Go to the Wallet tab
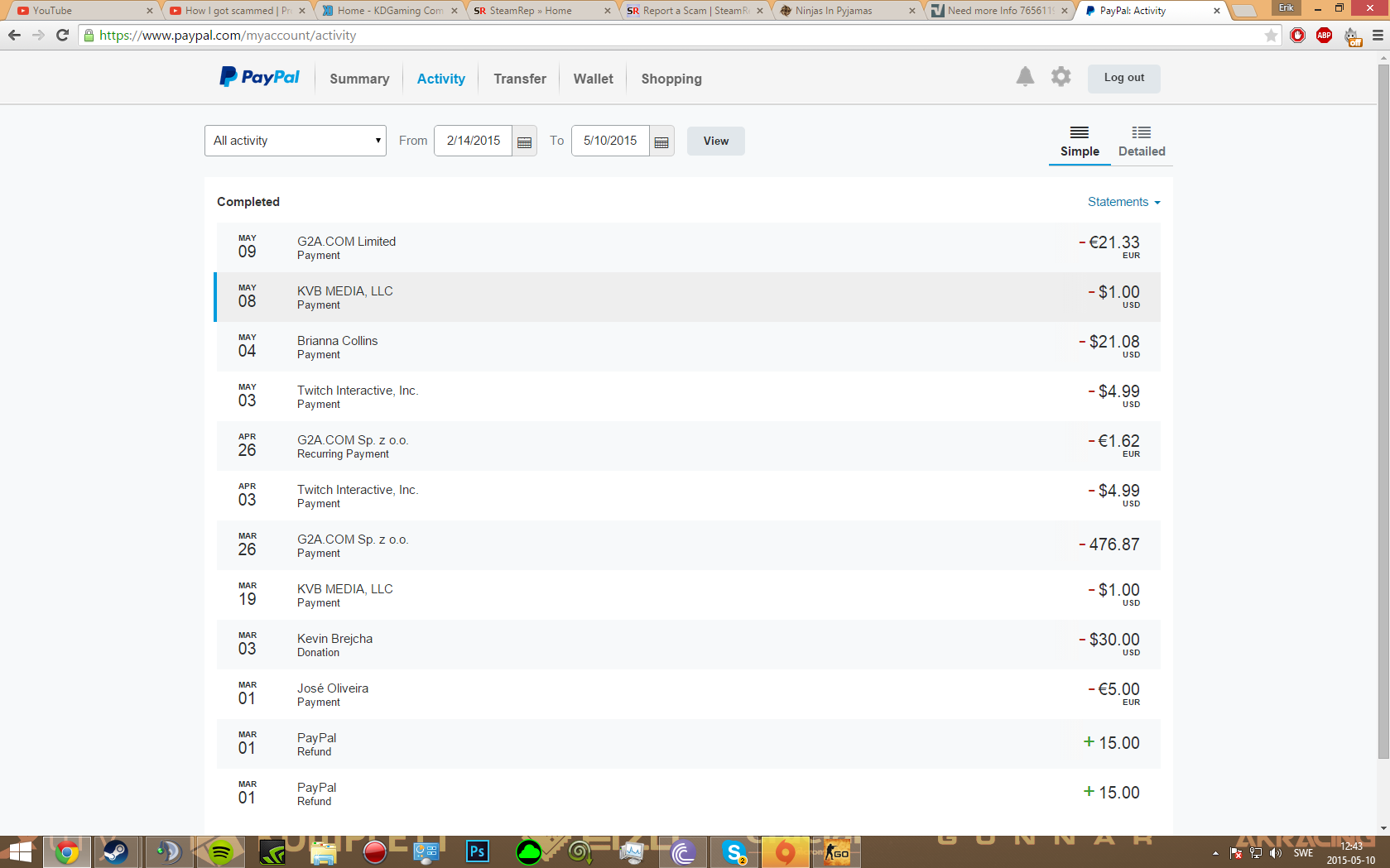 coord(593,79)
